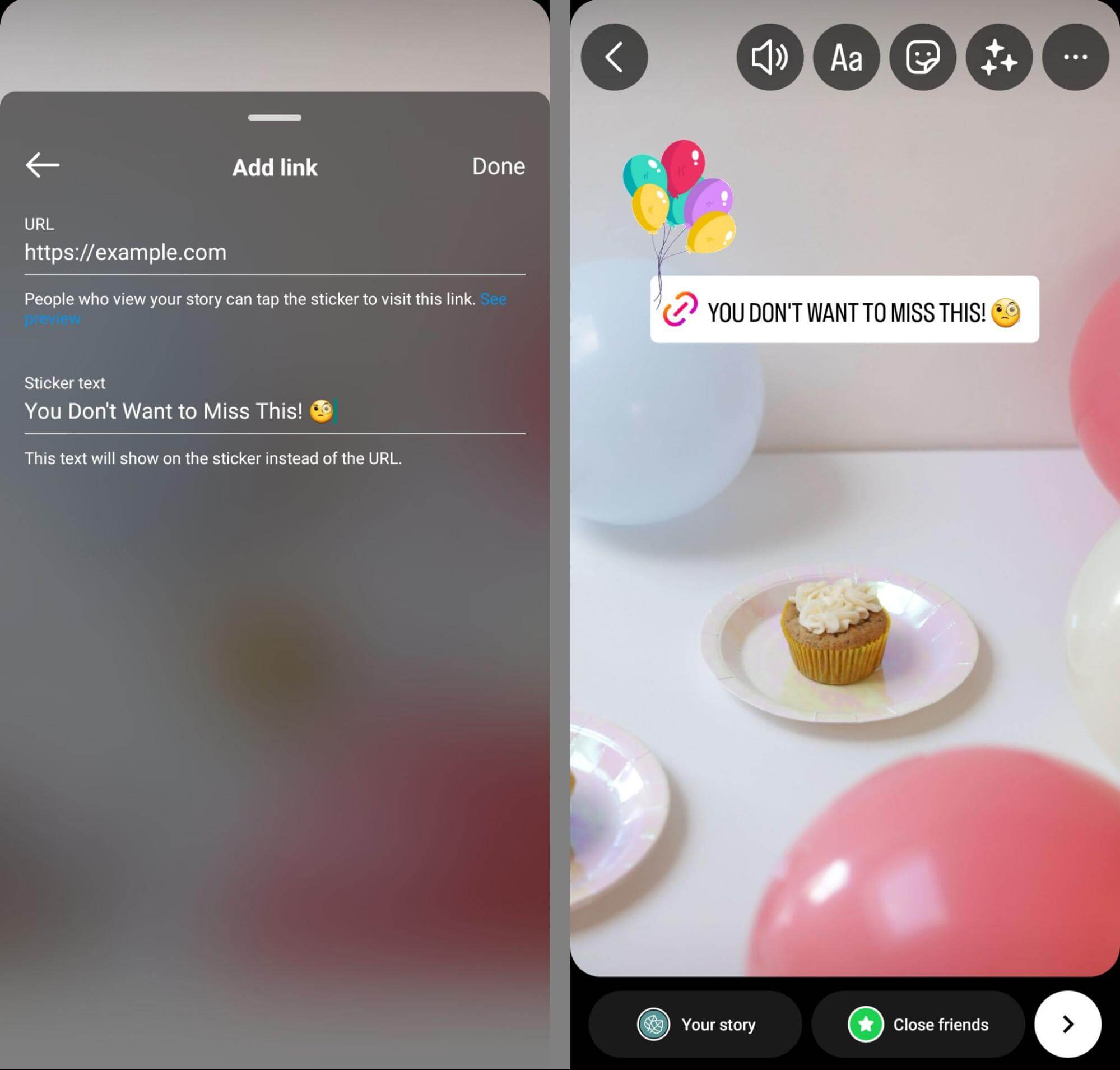Tap the mute/unmute audio icon

tap(769, 57)
